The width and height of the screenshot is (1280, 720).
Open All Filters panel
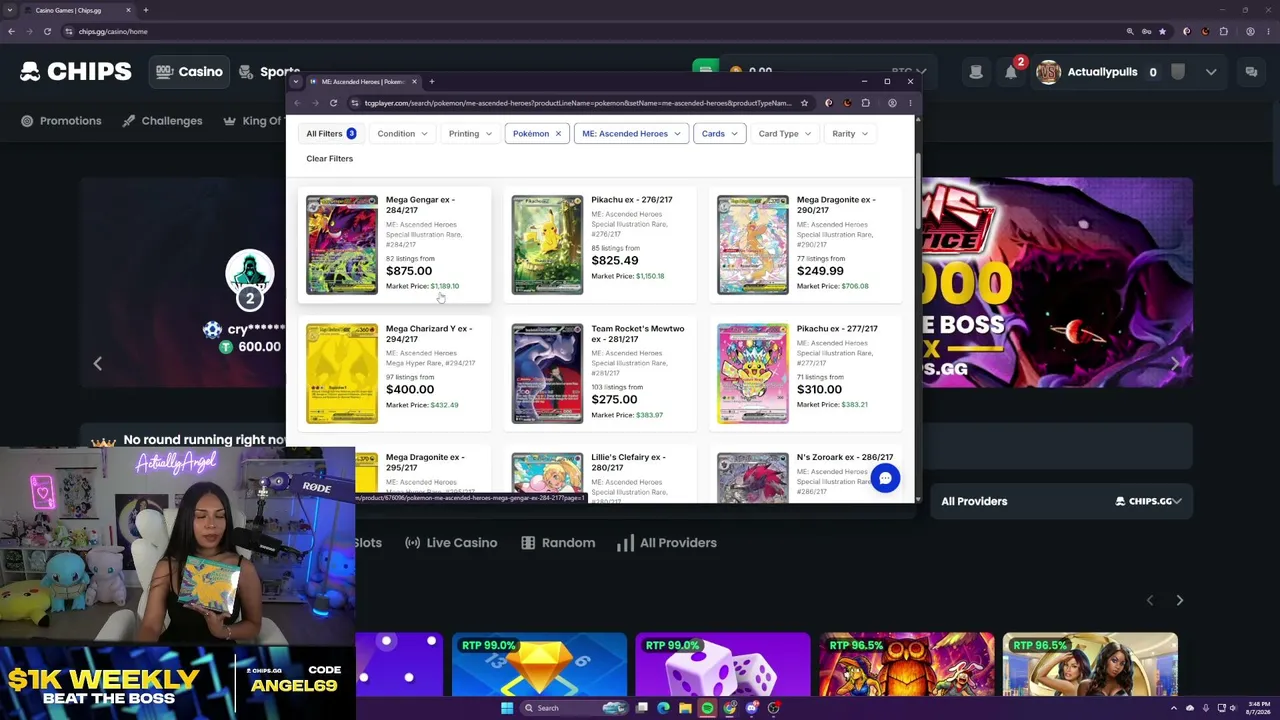(331, 134)
